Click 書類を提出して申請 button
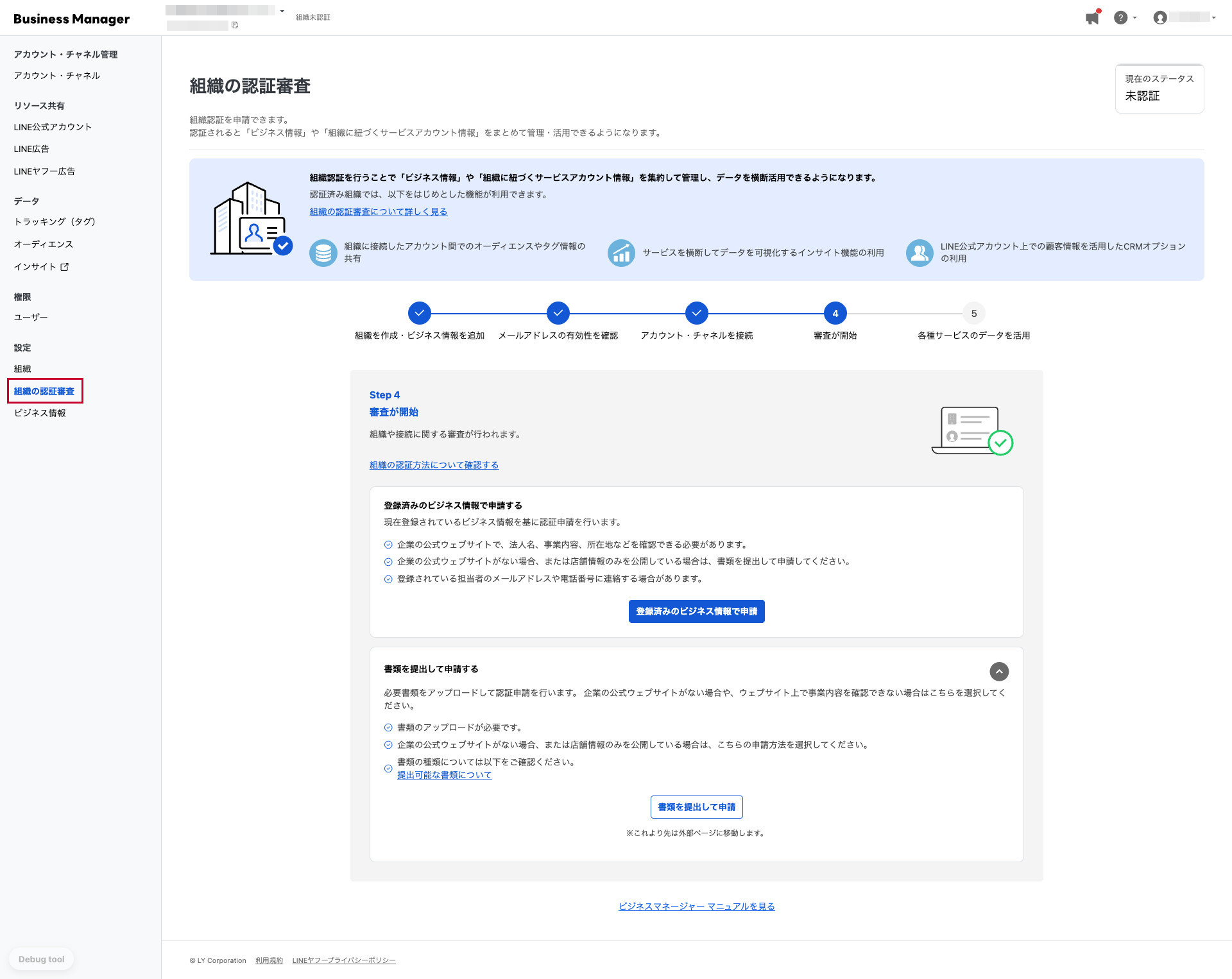Viewport: 1232px width, 979px height. 696,807
